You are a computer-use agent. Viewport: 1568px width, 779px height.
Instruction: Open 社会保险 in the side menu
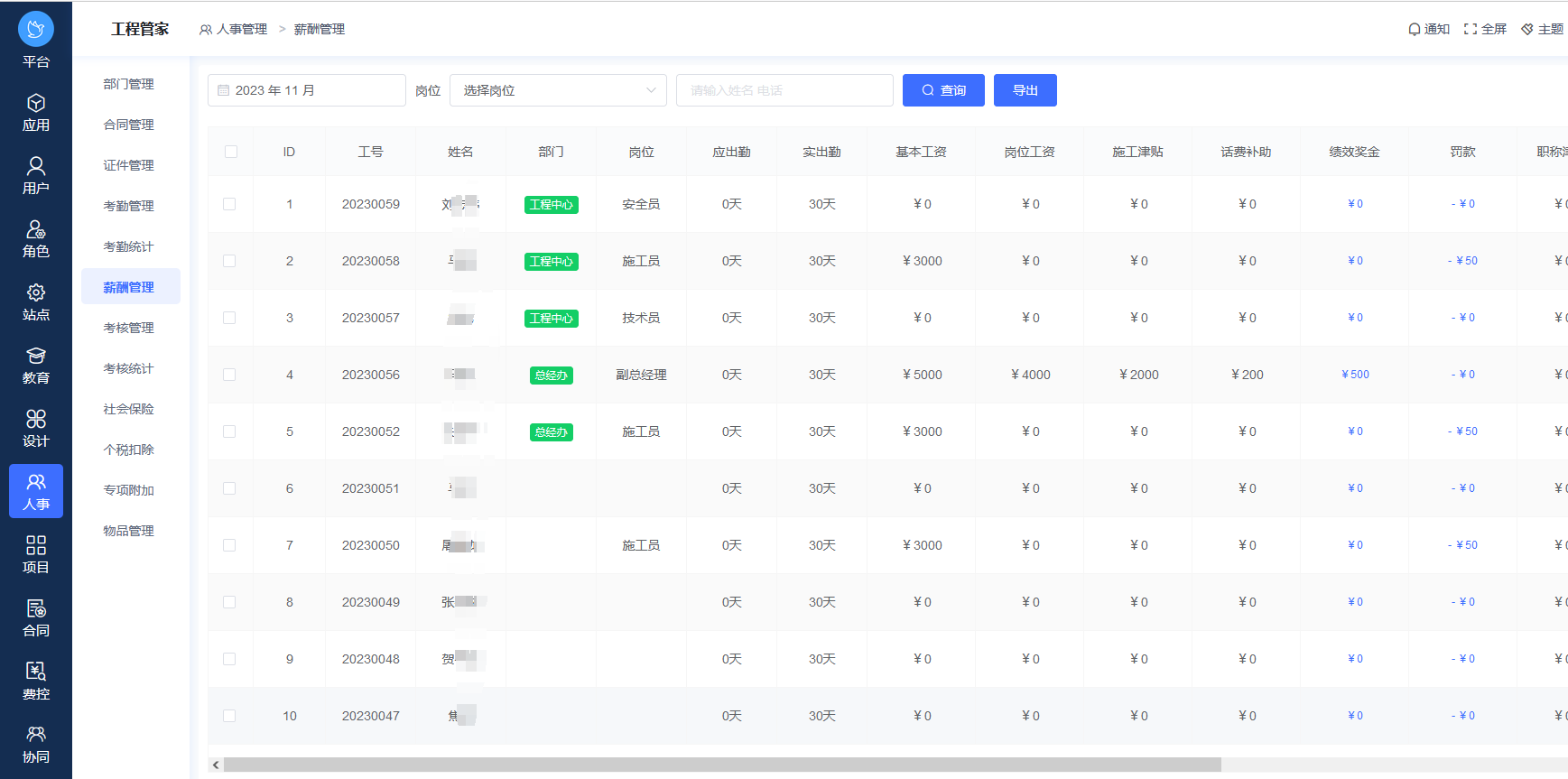(x=129, y=409)
